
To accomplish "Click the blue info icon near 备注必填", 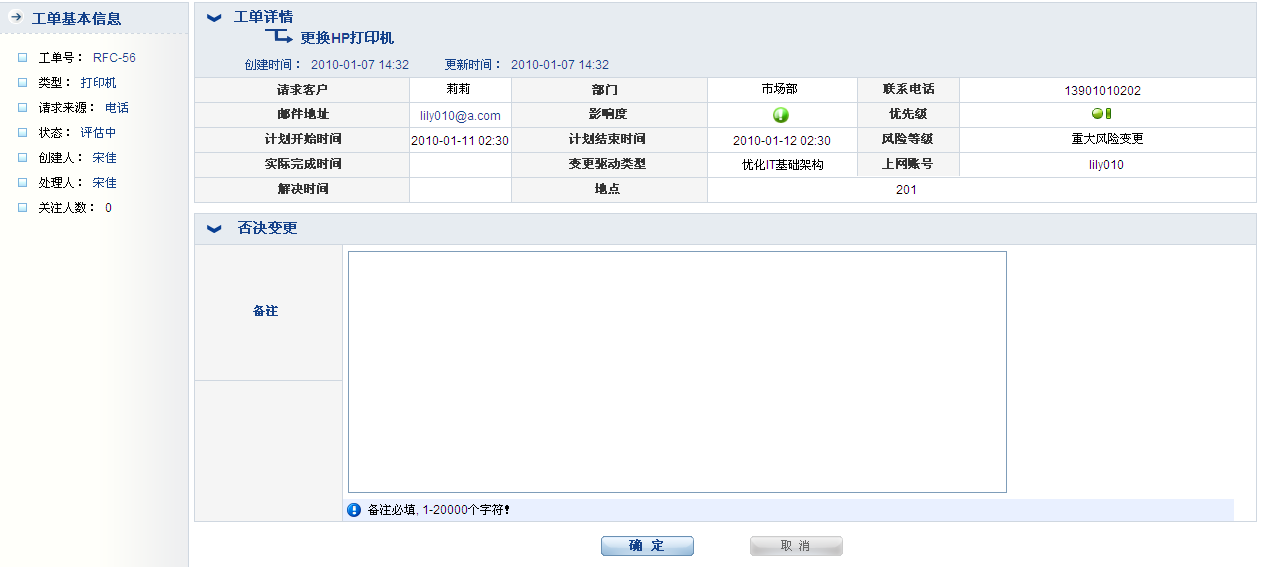I will (354, 510).
